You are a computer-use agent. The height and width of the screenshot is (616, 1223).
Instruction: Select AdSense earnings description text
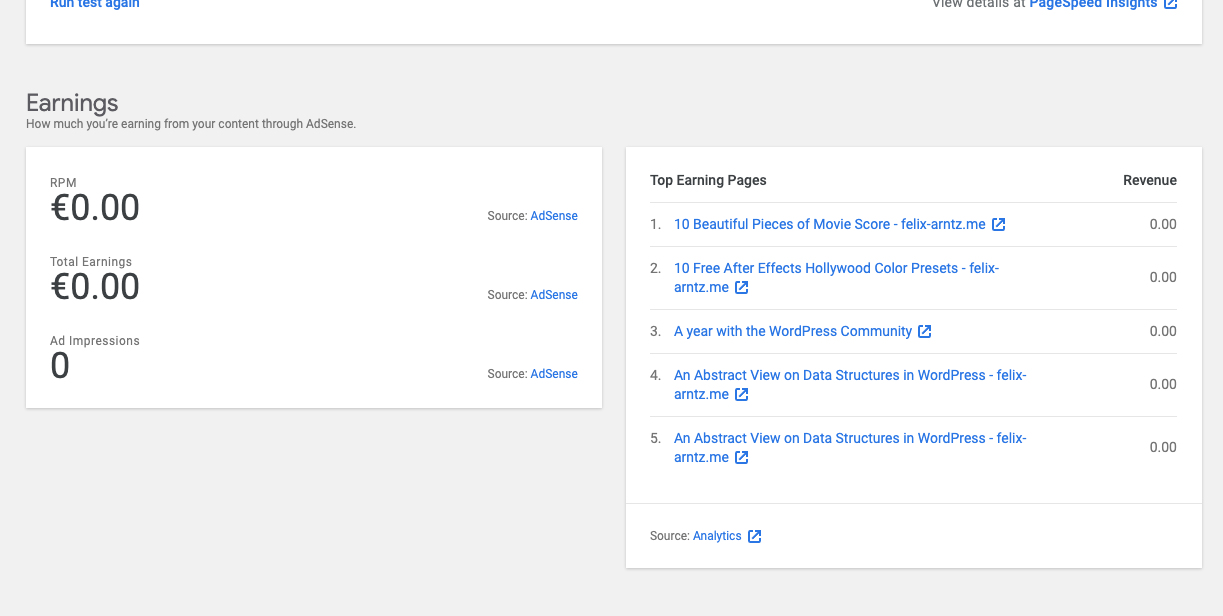(x=191, y=125)
